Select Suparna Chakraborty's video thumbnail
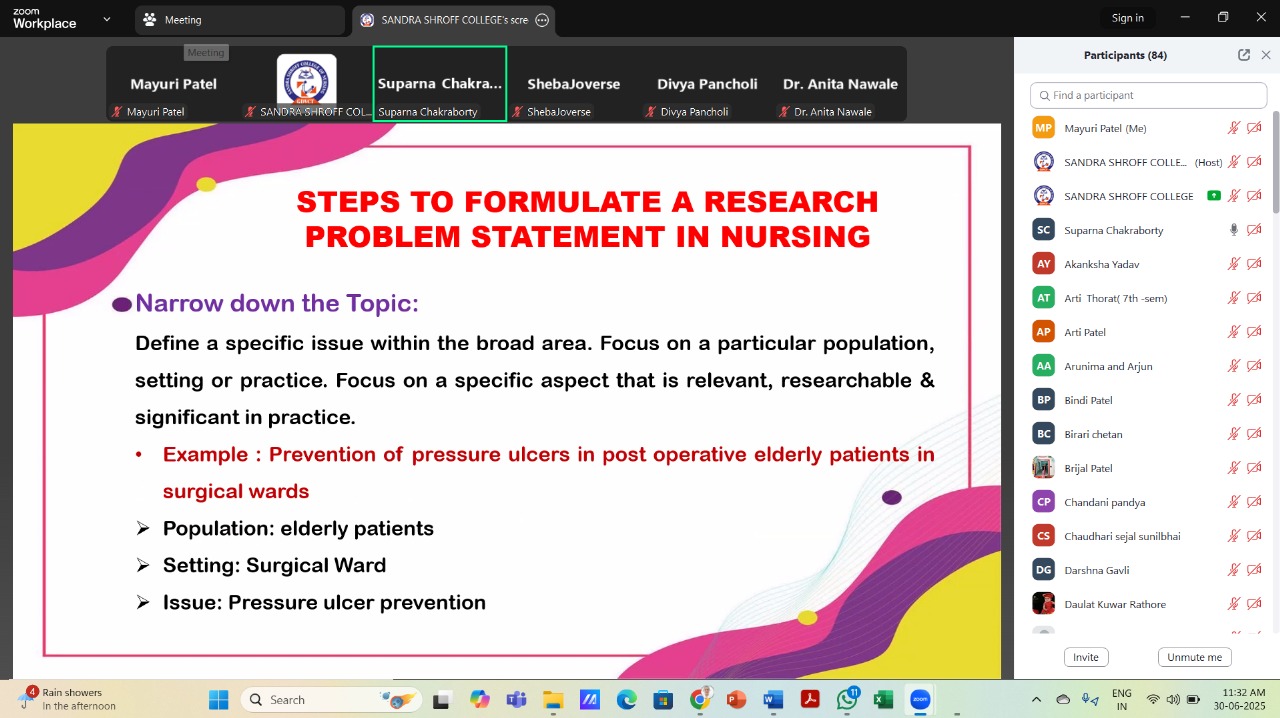Image resolution: width=1280 pixels, height=718 pixels. [440, 84]
